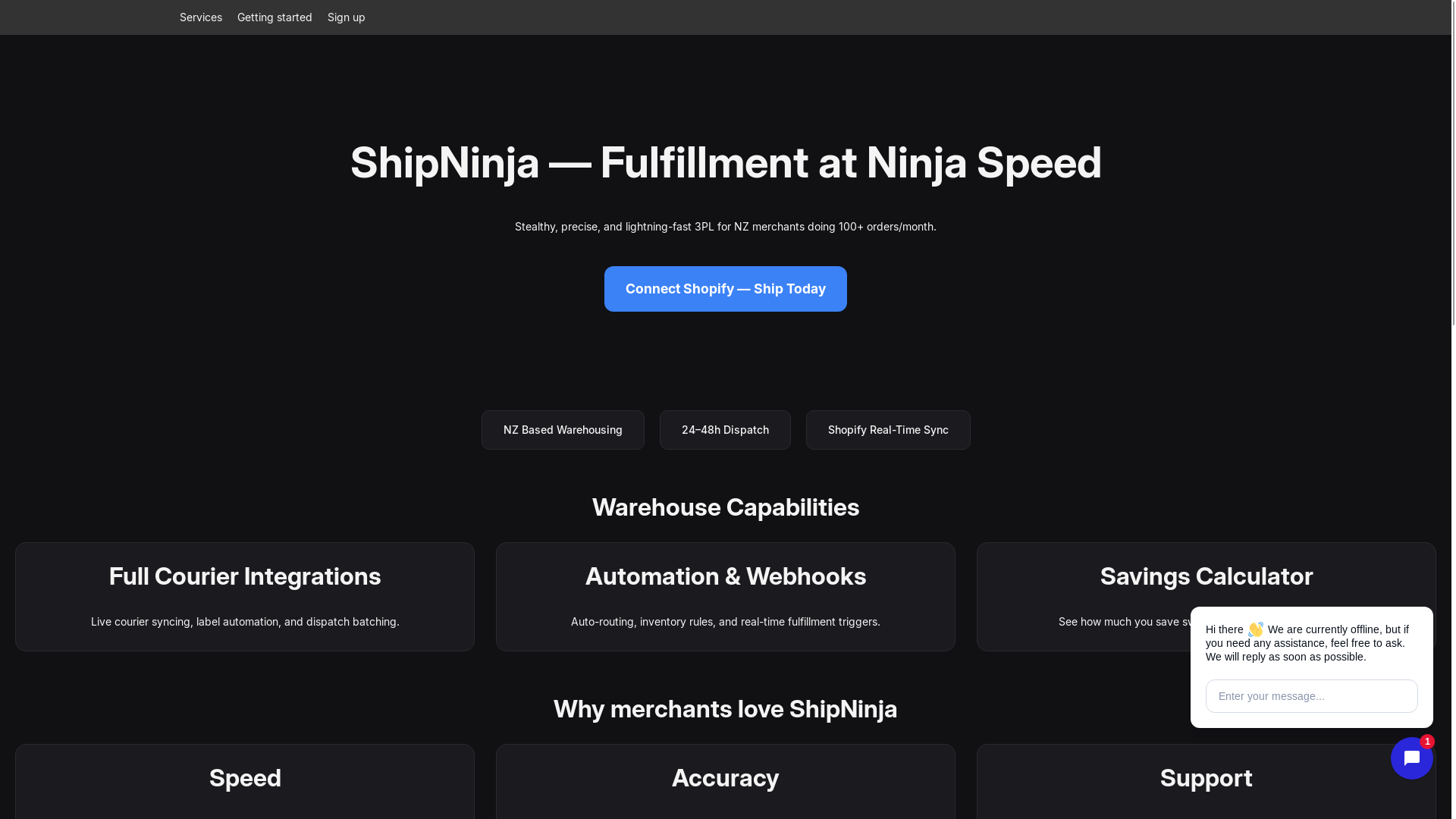Click the Support card heading
The height and width of the screenshot is (819, 1456).
point(1207,778)
